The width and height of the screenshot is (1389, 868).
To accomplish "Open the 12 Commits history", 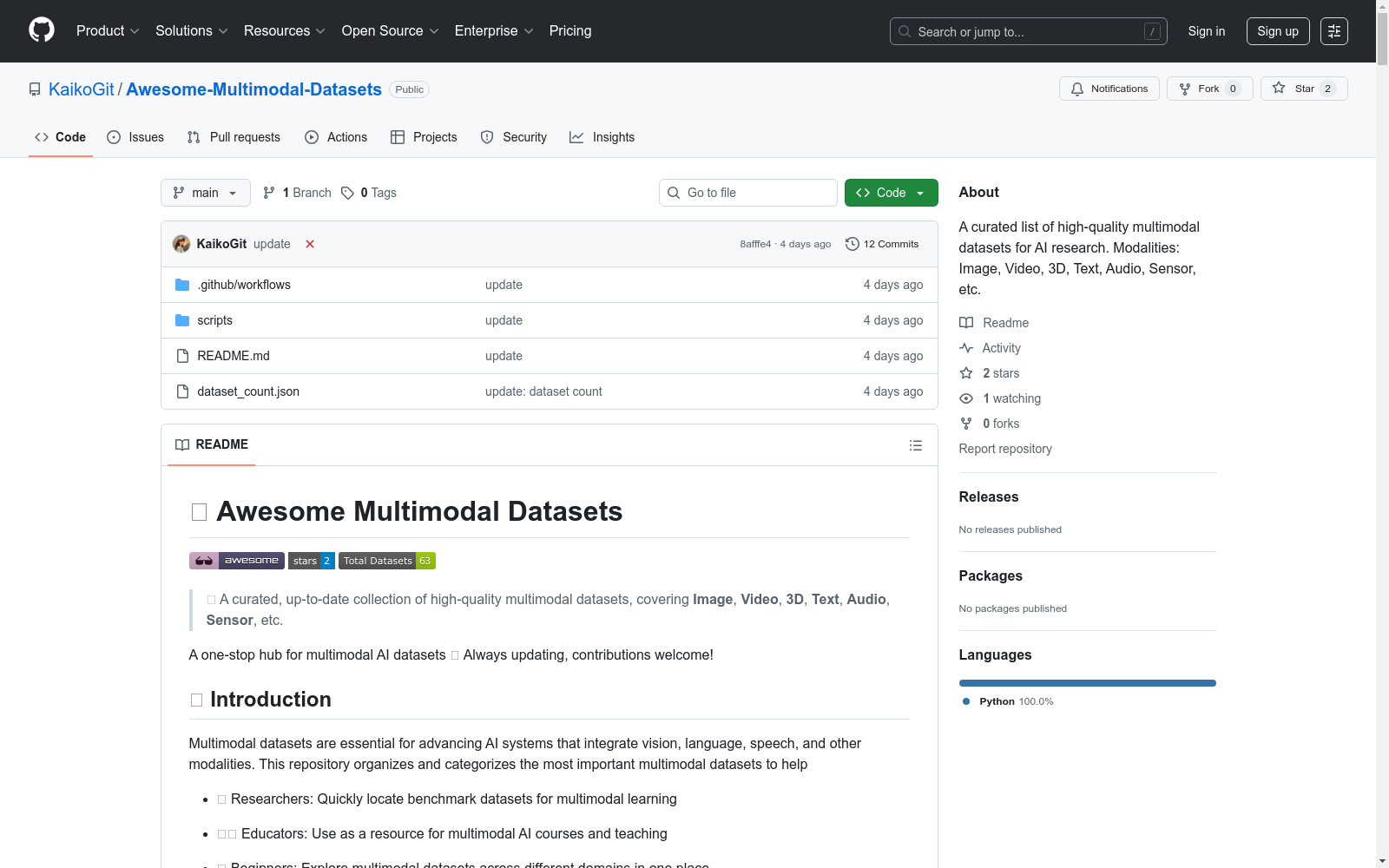I will pos(882,244).
